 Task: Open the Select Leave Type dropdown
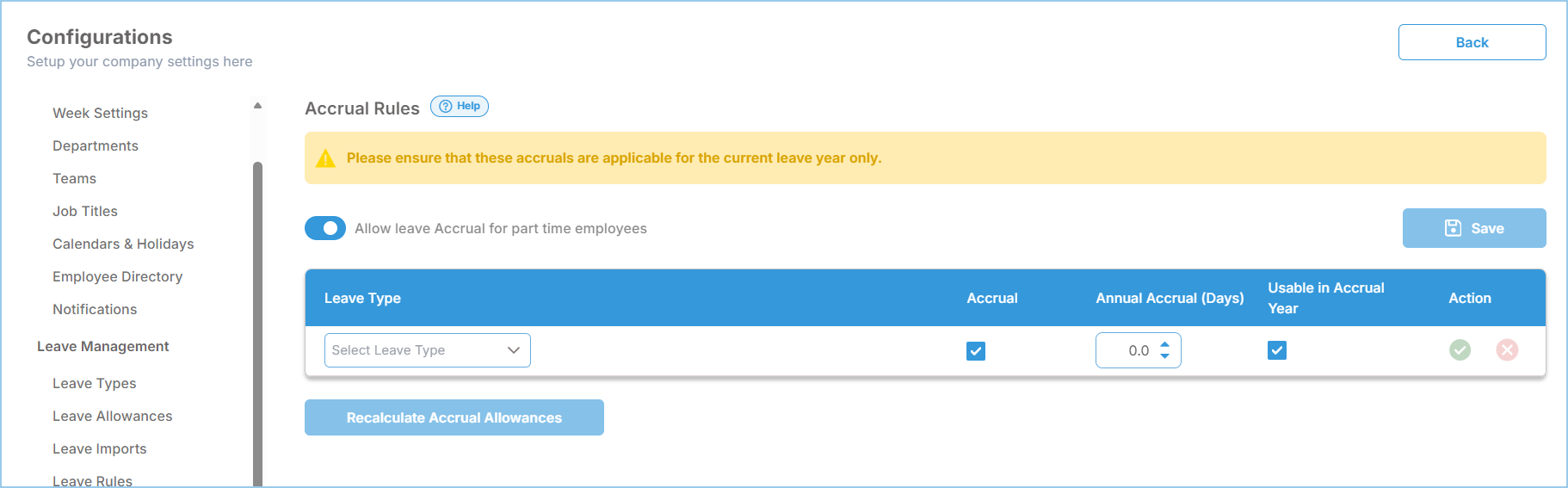click(427, 350)
